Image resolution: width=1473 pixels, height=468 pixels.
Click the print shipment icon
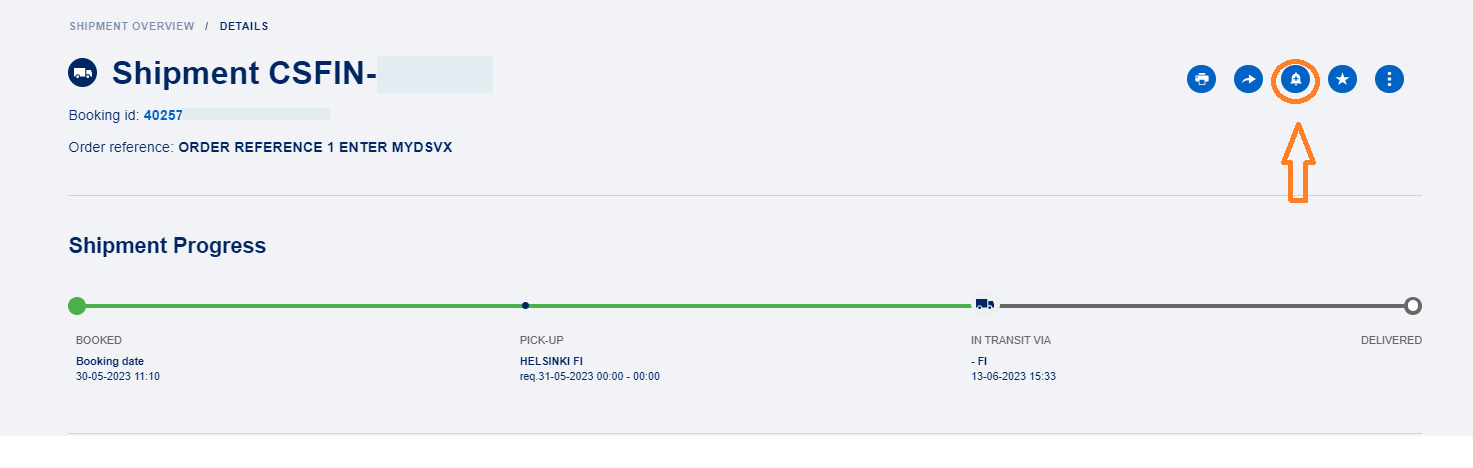1201,79
